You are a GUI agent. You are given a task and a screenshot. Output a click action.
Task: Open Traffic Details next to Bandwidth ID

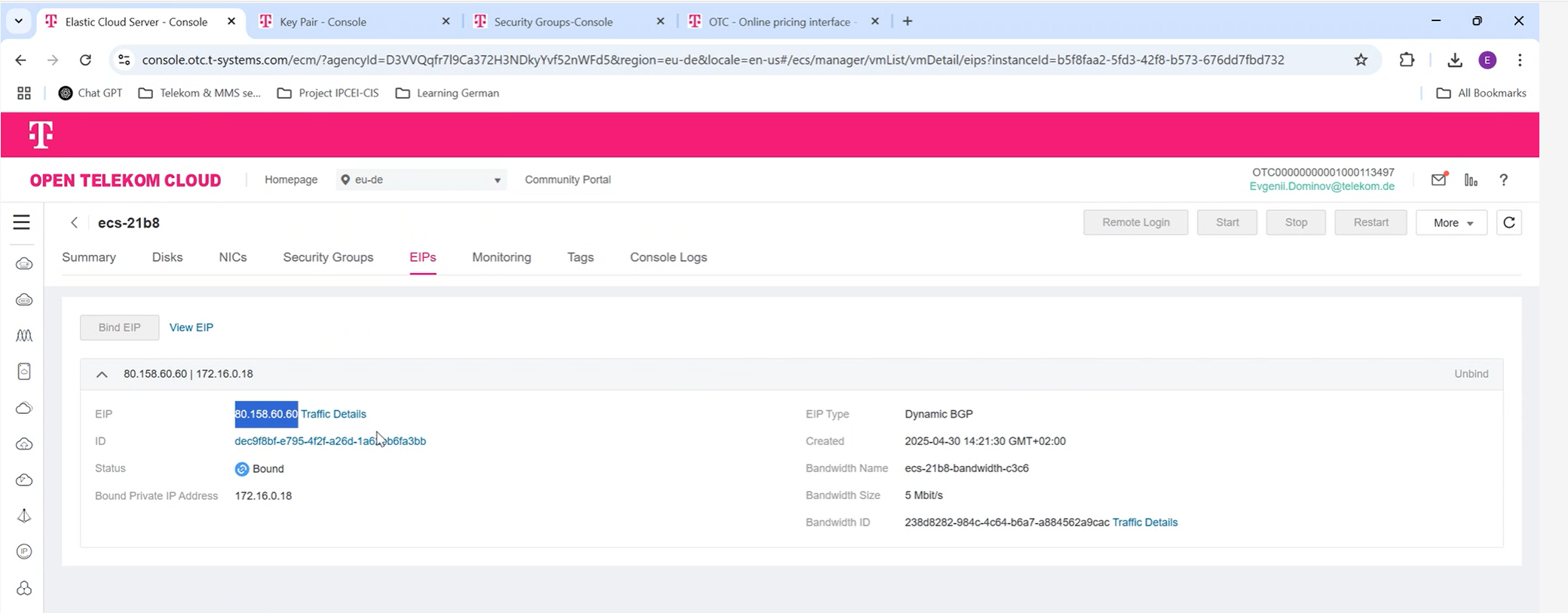1145,523
